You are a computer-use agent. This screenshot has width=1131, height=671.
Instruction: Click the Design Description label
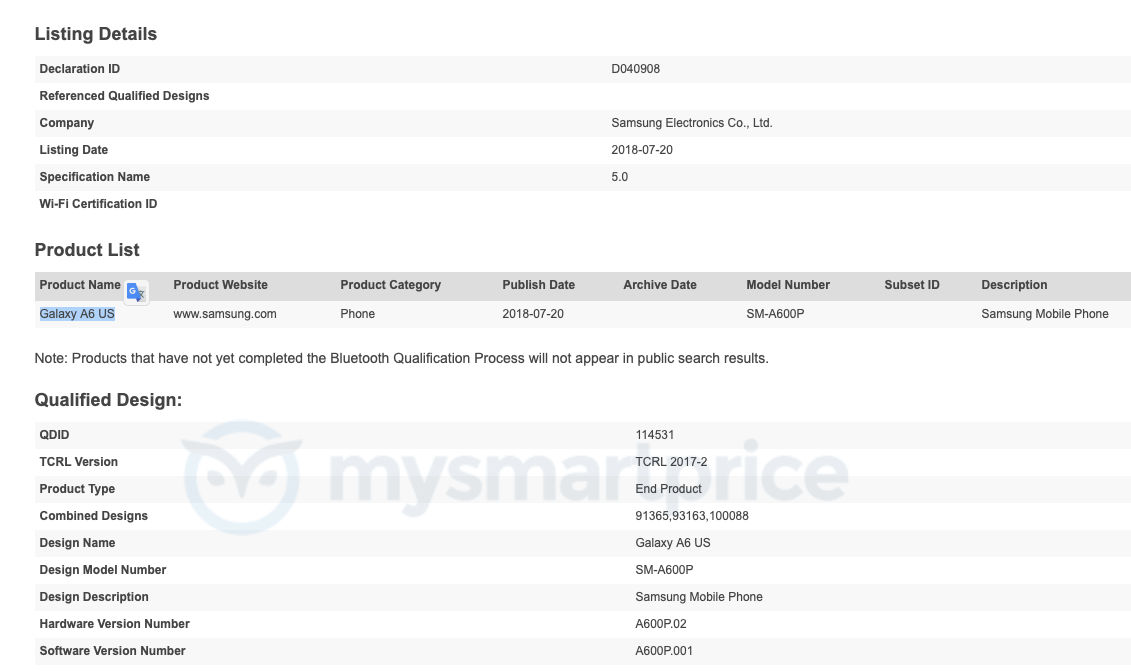[94, 597]
